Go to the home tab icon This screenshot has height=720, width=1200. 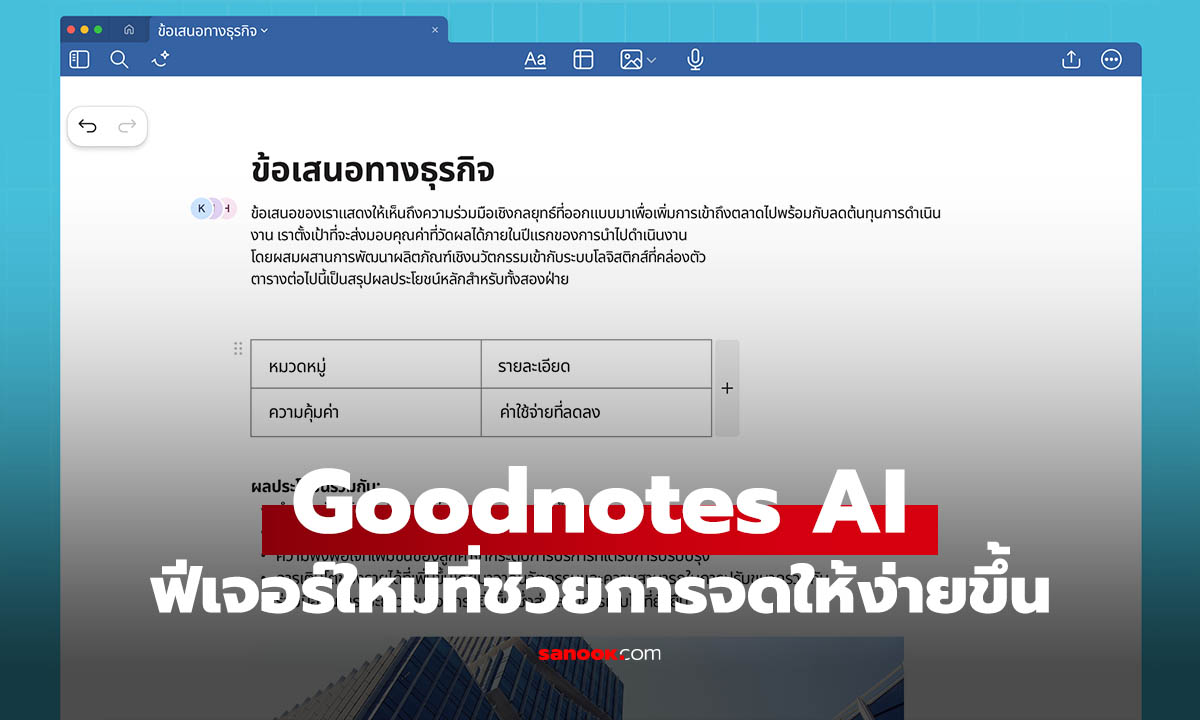coord(129,30)
